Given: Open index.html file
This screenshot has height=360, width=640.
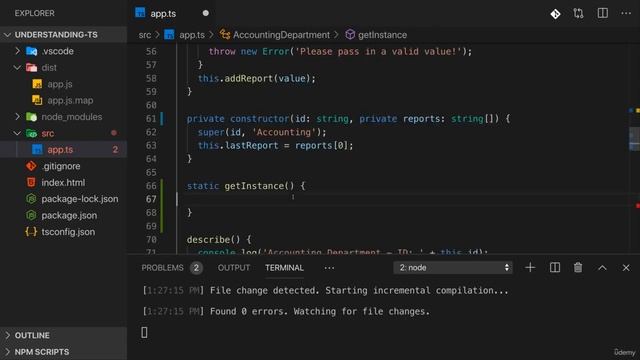Looking at the screenshot, I should (63, 182).
